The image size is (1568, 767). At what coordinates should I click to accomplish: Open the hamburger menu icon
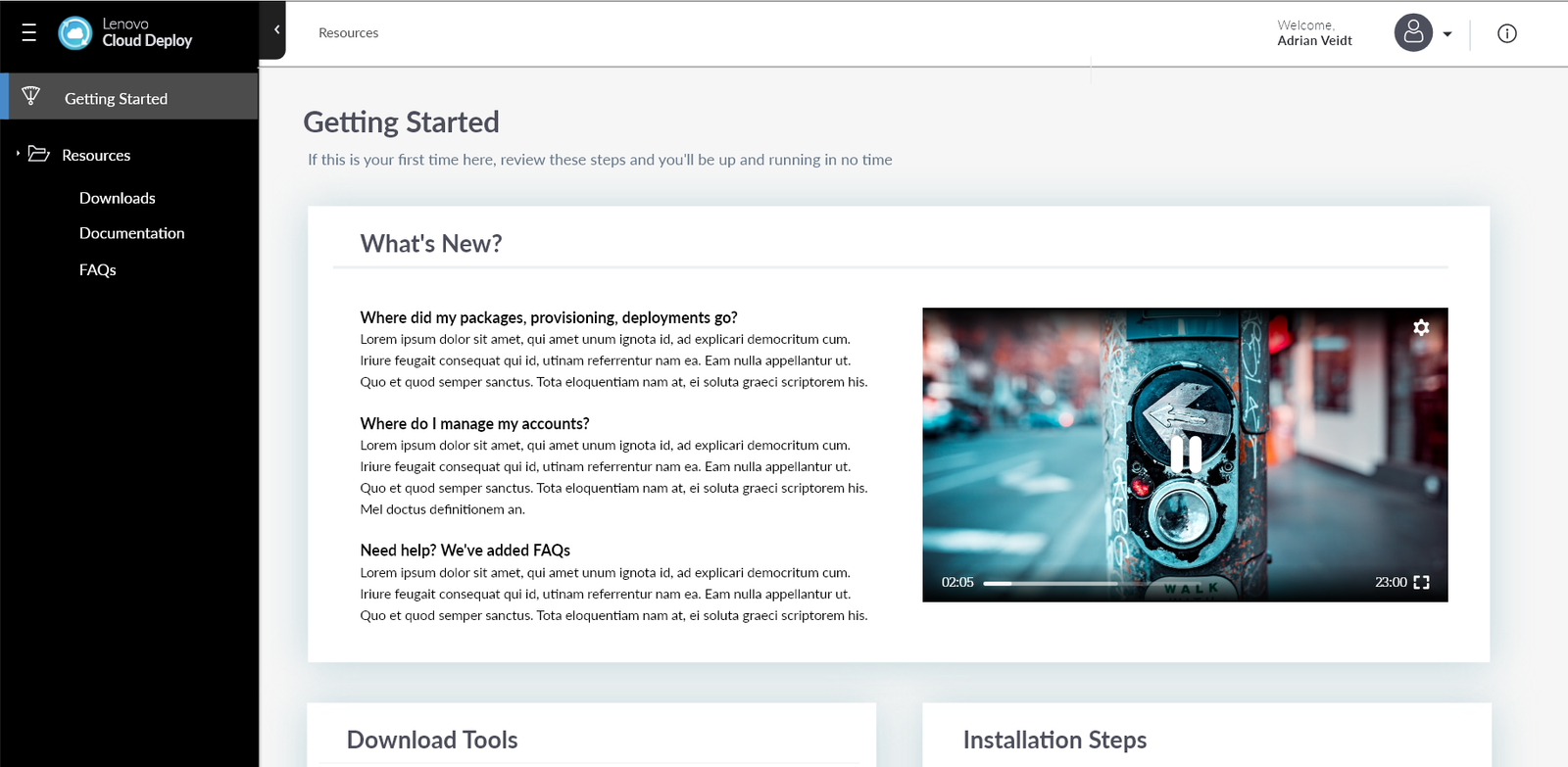coord(29,33)
